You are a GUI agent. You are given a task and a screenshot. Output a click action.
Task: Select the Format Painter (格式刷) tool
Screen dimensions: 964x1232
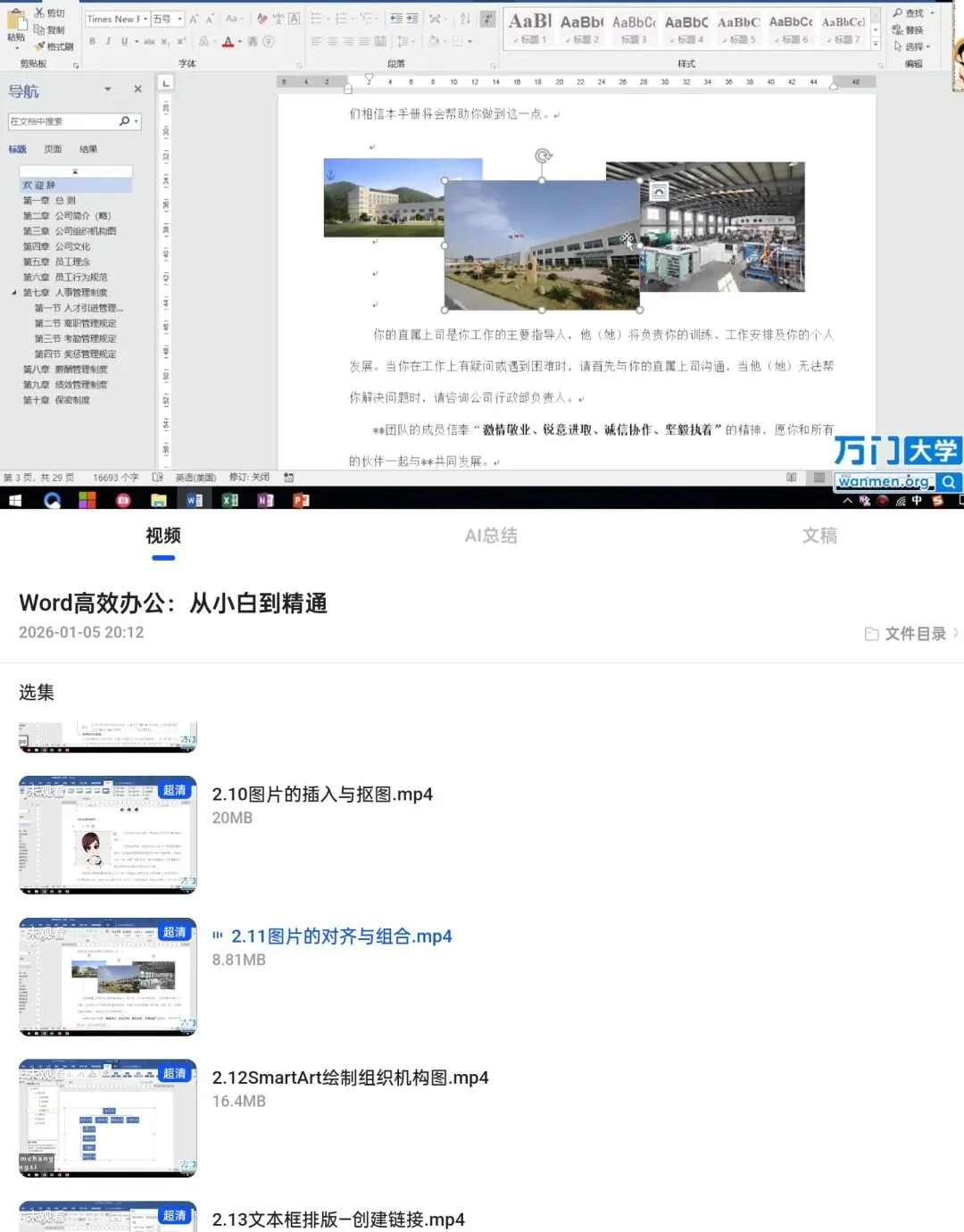click(54, 46)
